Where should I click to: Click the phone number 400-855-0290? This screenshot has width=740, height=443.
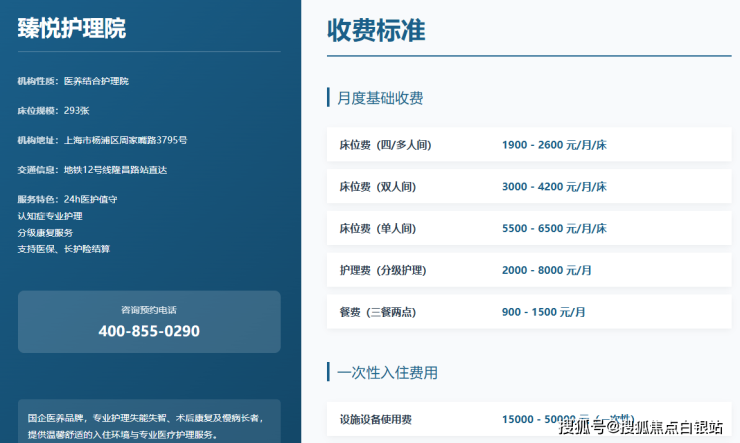[x=149, y=331]
